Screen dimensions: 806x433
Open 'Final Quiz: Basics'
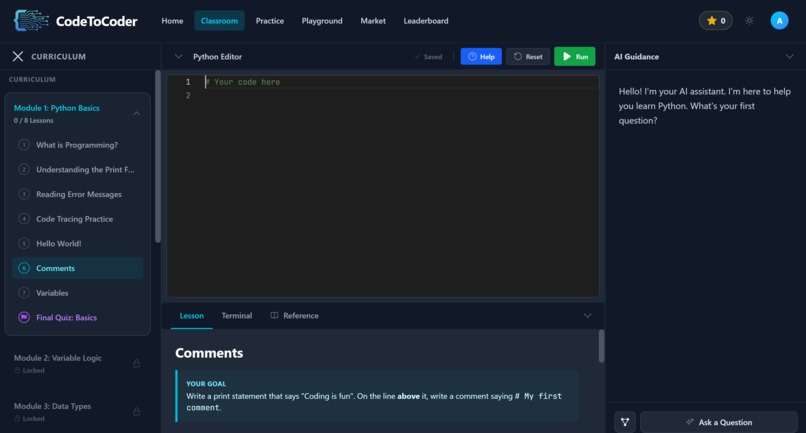click(x=78, y=317)
